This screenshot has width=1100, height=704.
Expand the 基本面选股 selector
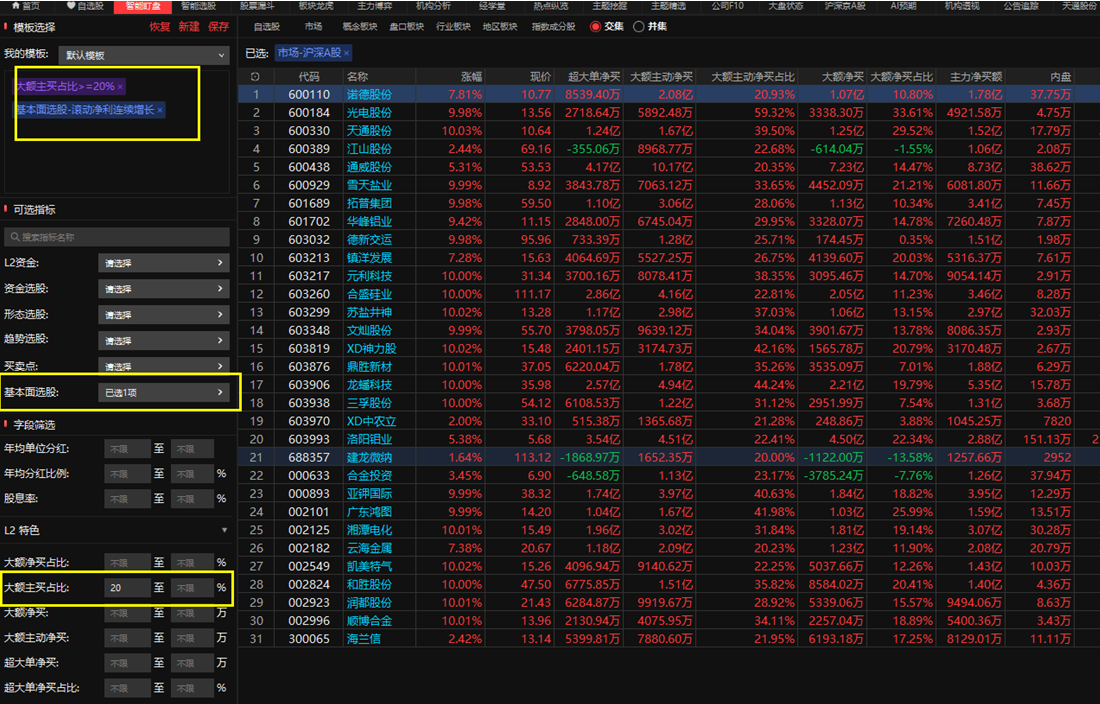point(164,393)
